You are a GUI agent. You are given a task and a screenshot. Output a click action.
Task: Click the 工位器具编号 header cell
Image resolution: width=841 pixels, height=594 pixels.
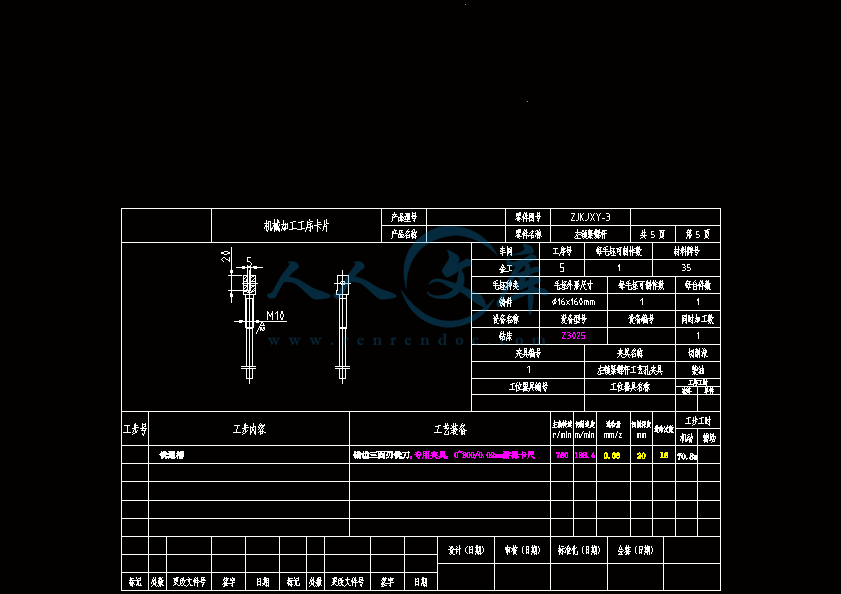coord(528,387)
